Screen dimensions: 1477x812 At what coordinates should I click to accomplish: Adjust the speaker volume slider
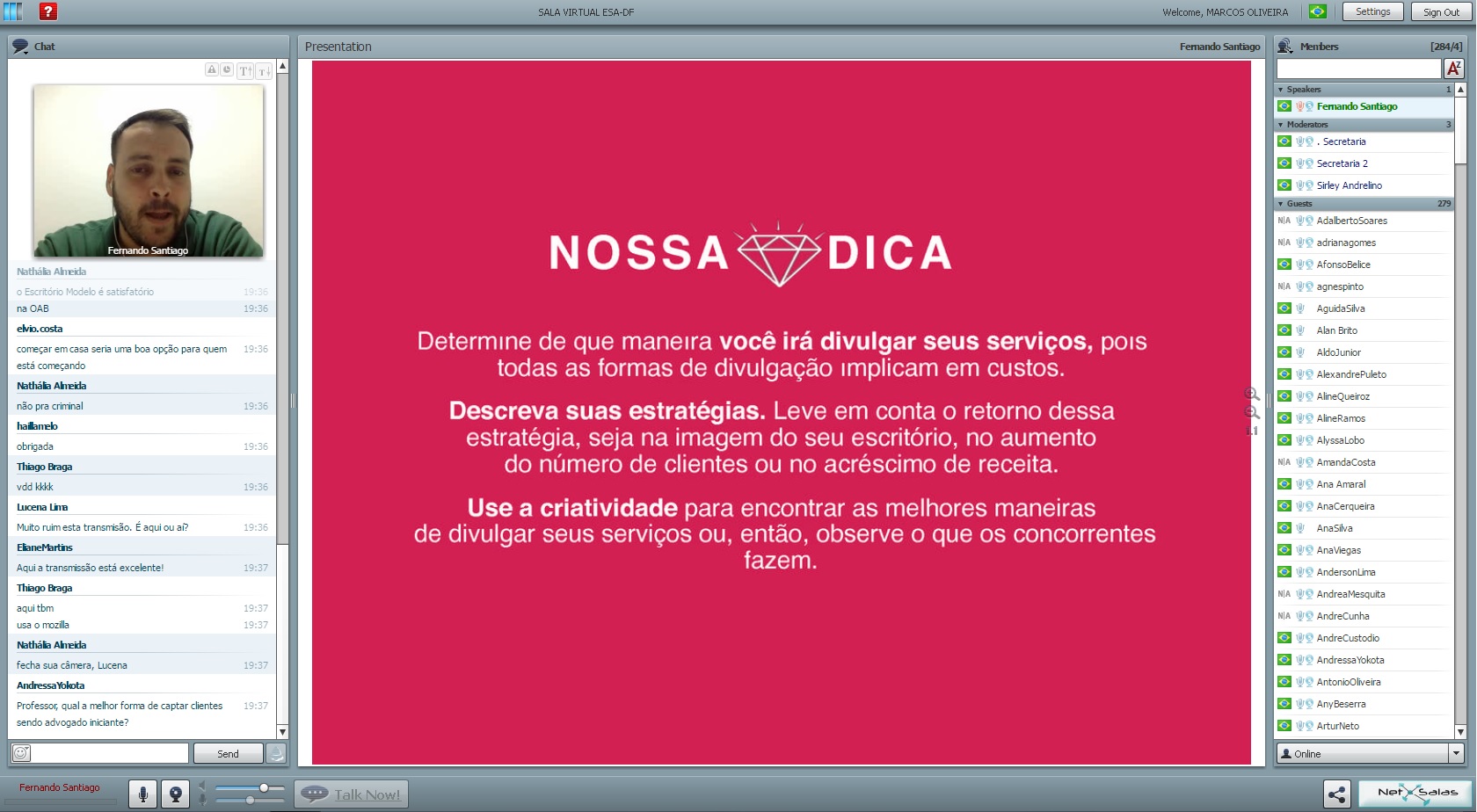point(264,788)
